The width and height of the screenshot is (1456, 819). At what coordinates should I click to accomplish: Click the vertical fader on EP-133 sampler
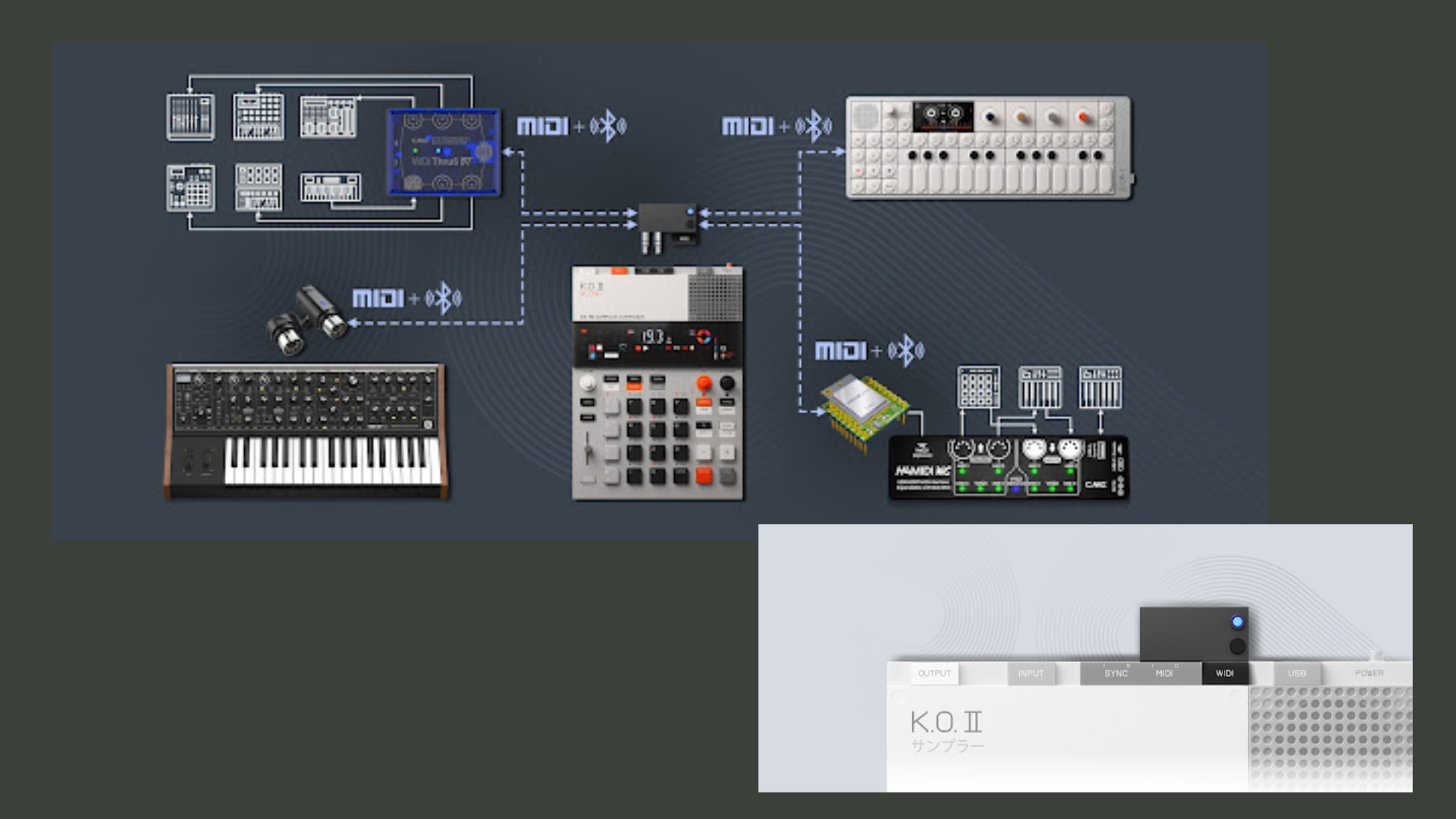click(x=588, y=448)
